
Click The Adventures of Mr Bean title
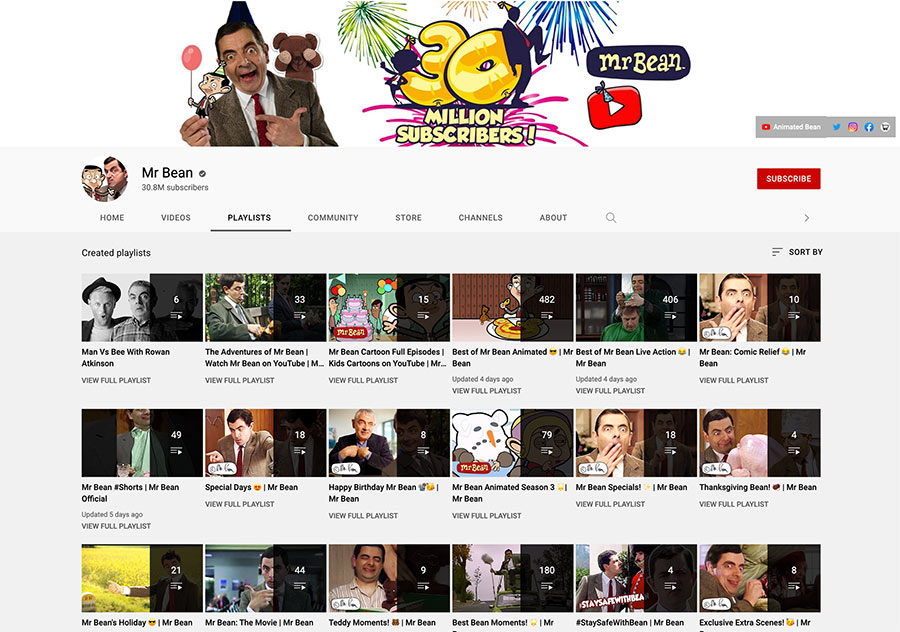(265, 358)
